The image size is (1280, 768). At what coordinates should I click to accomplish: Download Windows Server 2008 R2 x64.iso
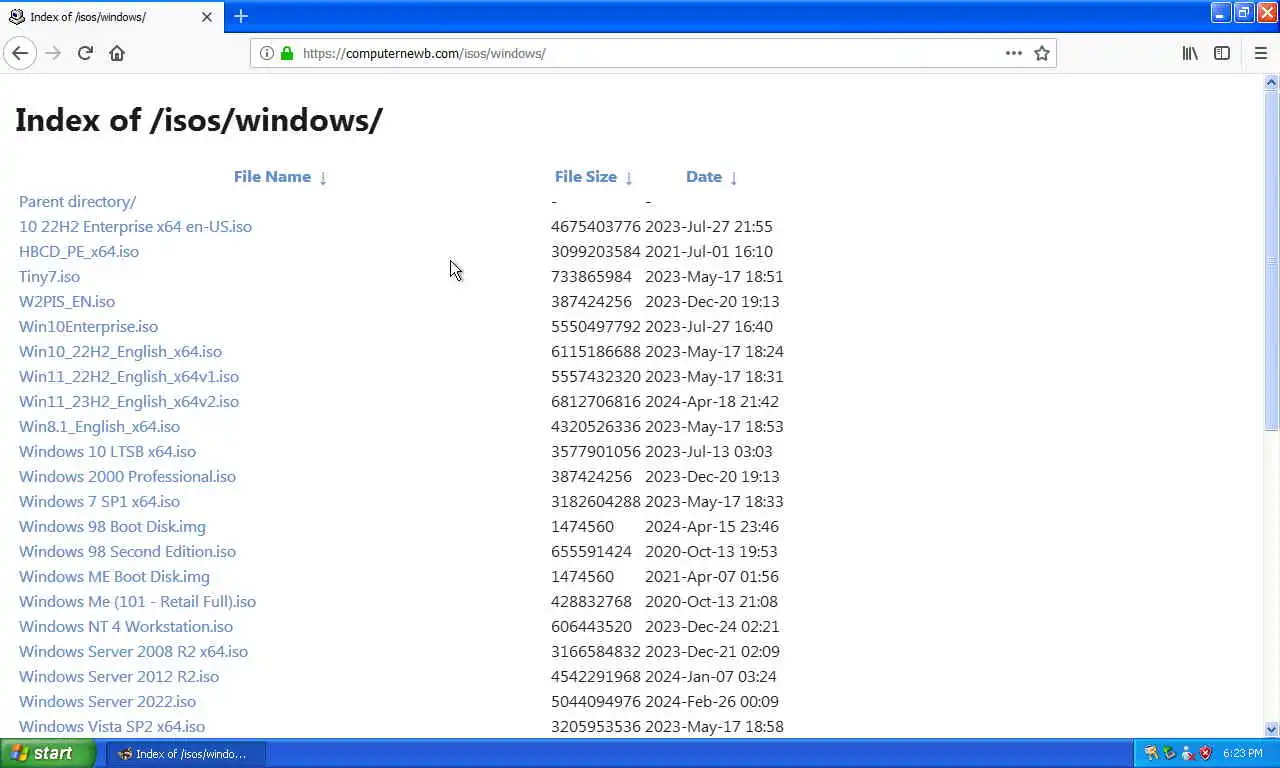click(x=133, y=651)
